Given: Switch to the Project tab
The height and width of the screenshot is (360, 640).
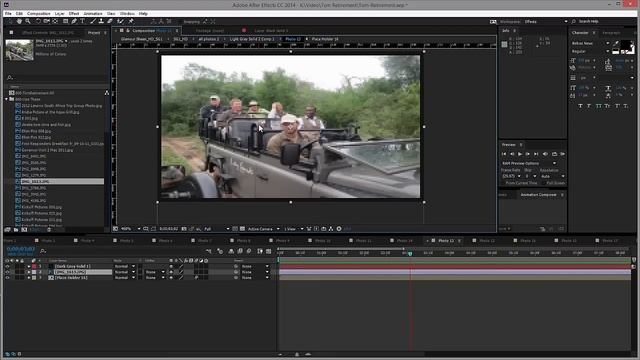Looking at the screenshot, I should (94, 33).
